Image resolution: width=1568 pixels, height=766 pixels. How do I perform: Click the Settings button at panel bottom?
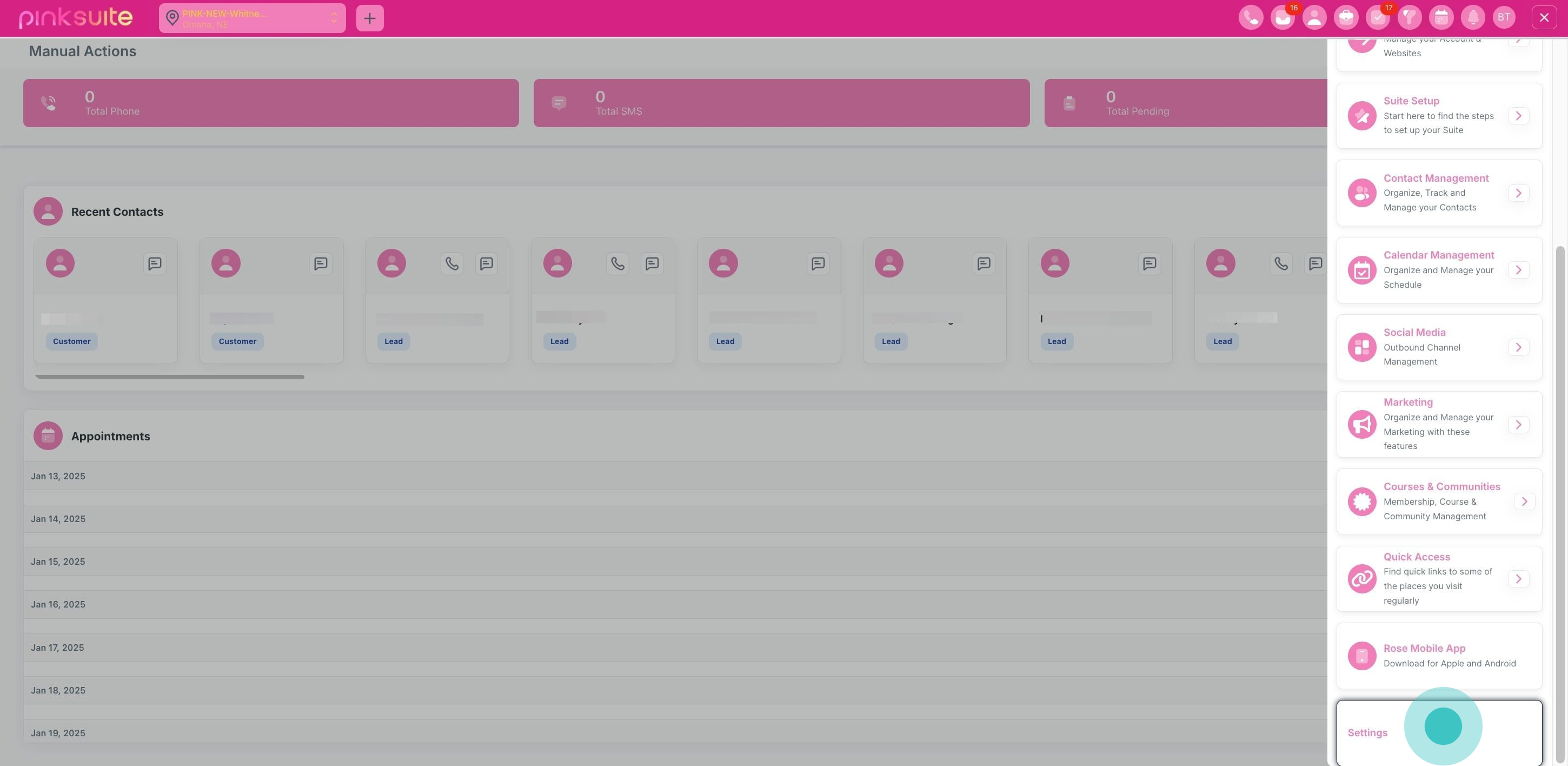tap(1367, 732)
